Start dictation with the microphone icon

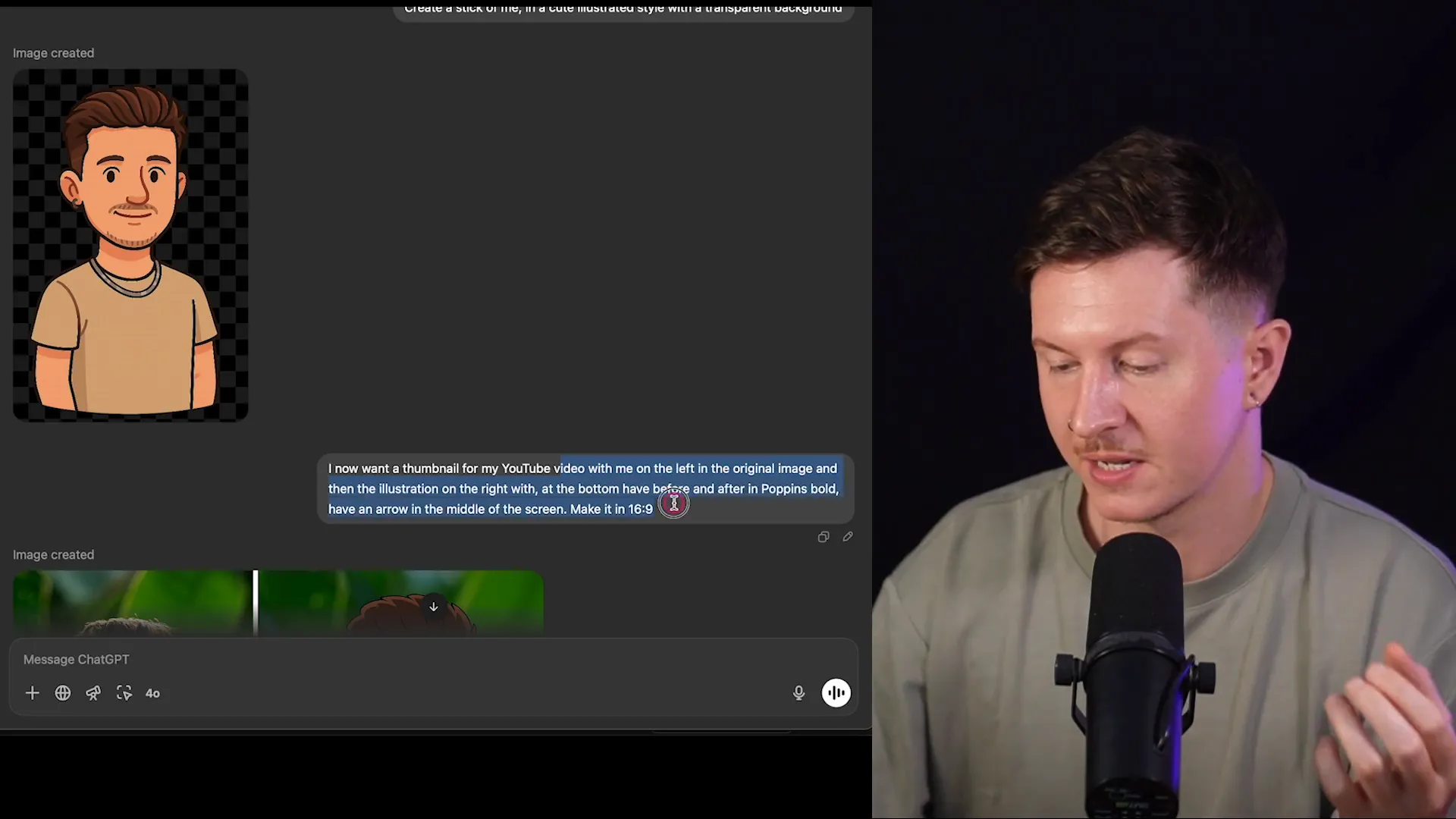coord(799,693)
